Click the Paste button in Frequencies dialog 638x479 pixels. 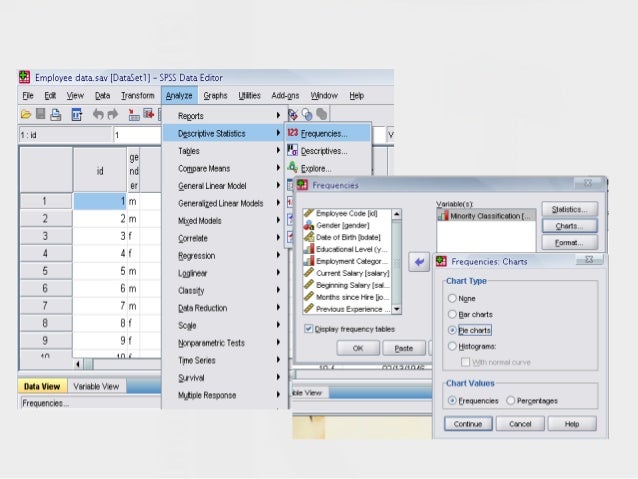click(x=404, y=348)
